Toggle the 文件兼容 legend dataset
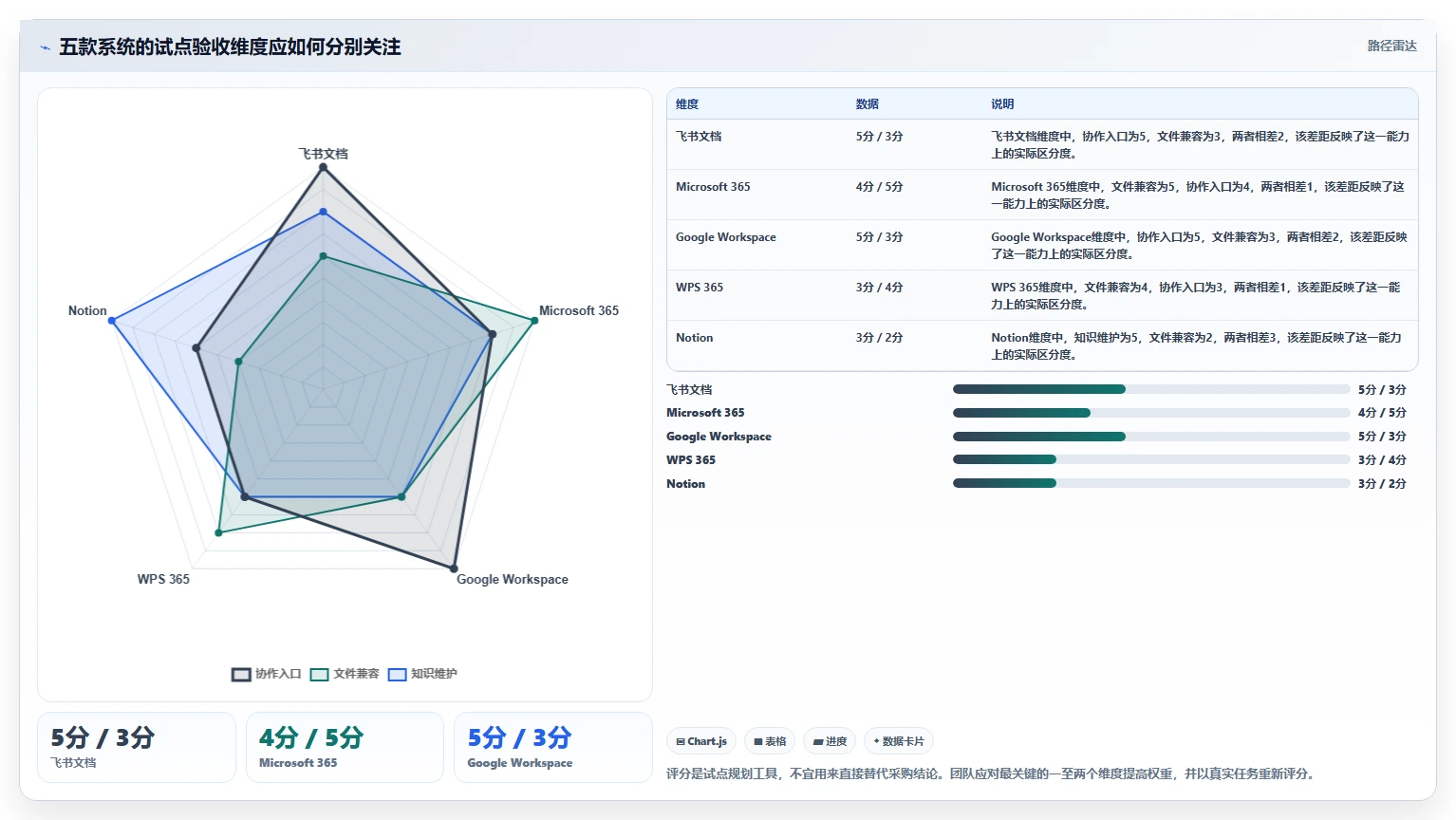 345,674
